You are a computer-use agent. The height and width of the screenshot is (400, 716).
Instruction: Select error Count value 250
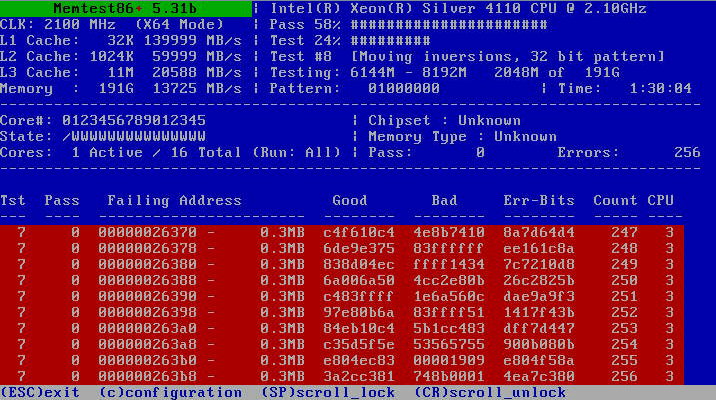pyautogui.click(x=624, y=280)
